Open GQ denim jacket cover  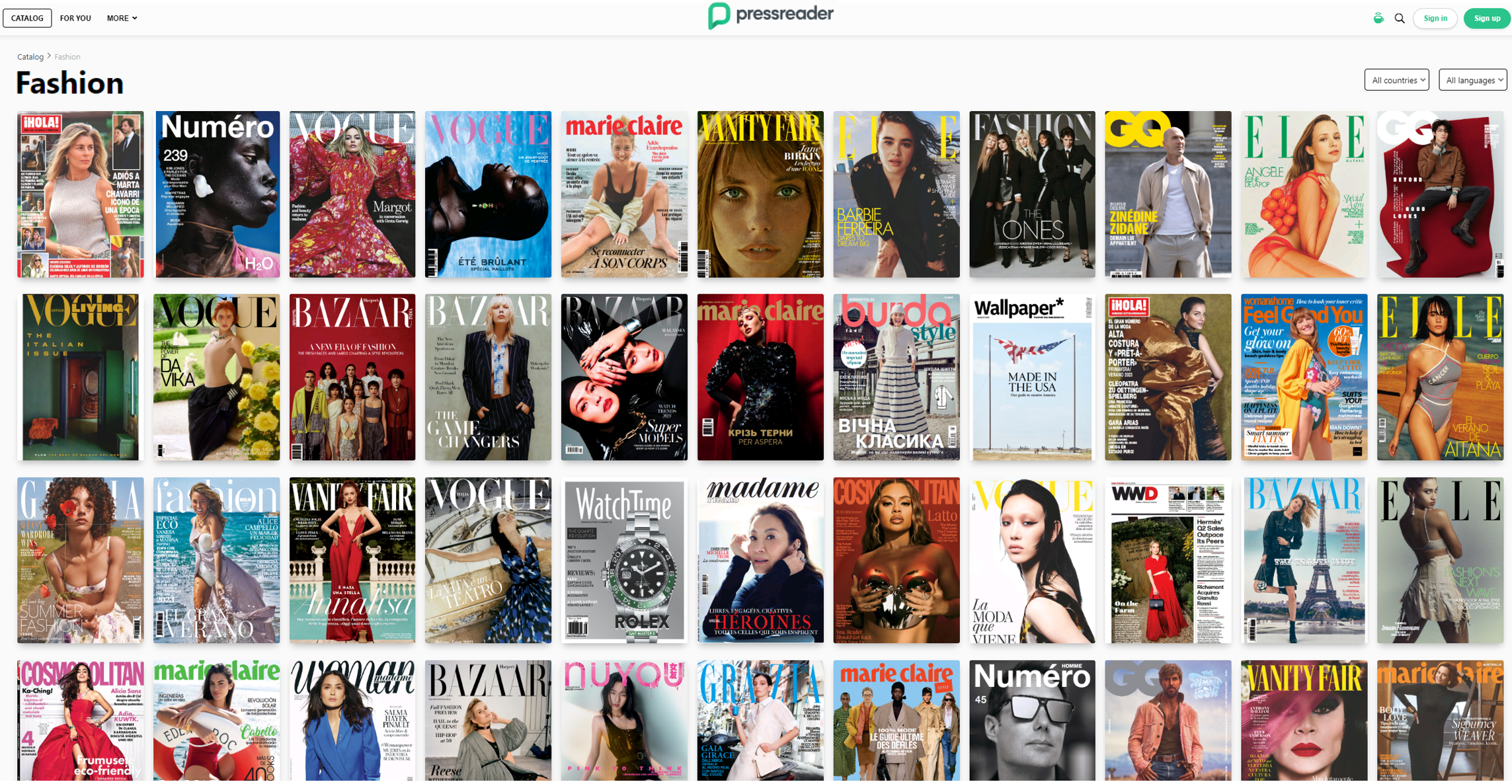tap(1168, 721)
